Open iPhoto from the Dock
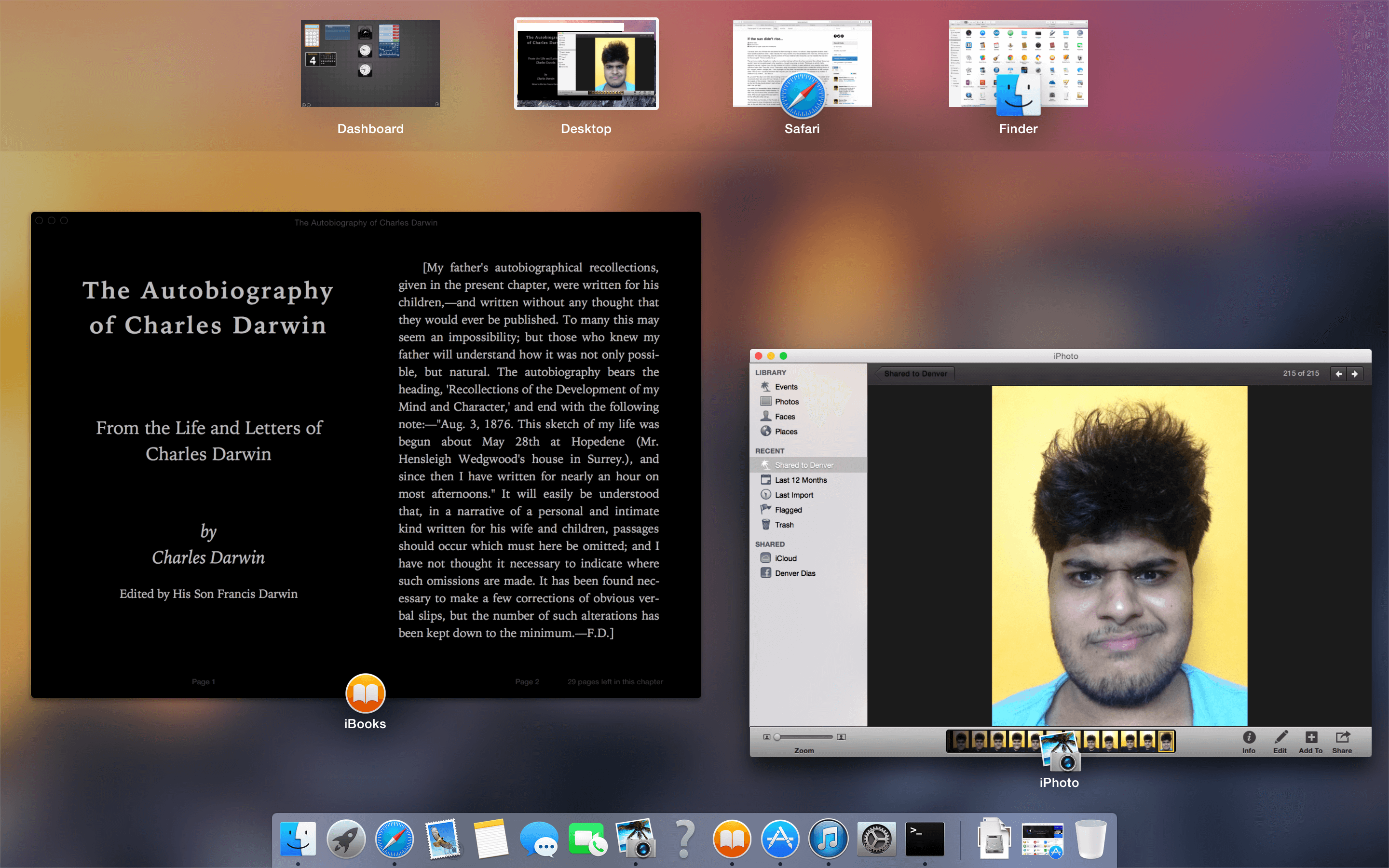The image size is (1389, 868). 635,839
